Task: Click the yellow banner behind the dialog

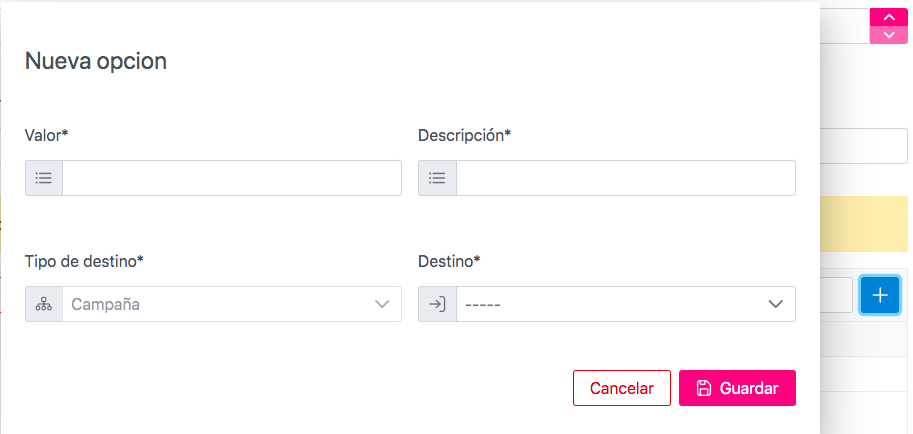Action: pos(864,223)
